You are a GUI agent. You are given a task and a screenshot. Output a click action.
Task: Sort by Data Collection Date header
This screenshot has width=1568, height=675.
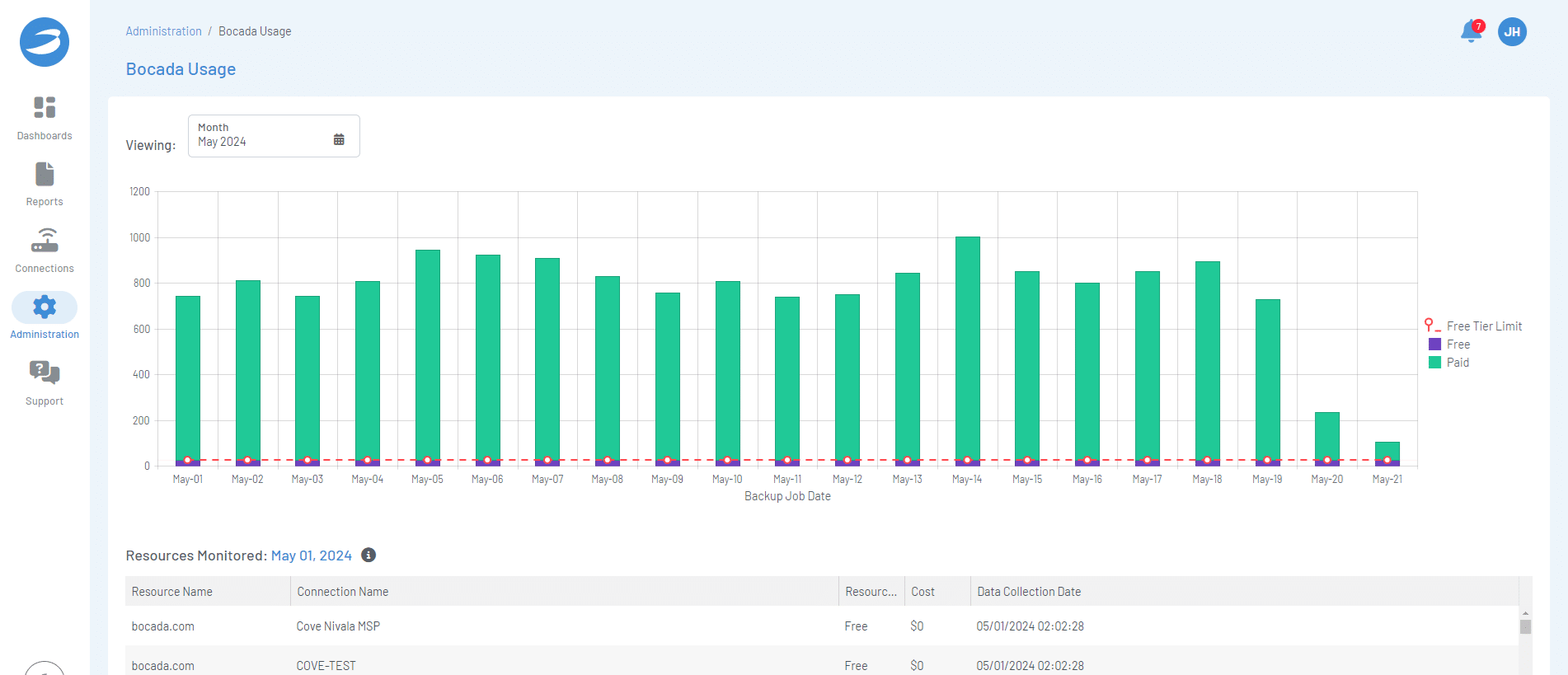(1245, 592)
